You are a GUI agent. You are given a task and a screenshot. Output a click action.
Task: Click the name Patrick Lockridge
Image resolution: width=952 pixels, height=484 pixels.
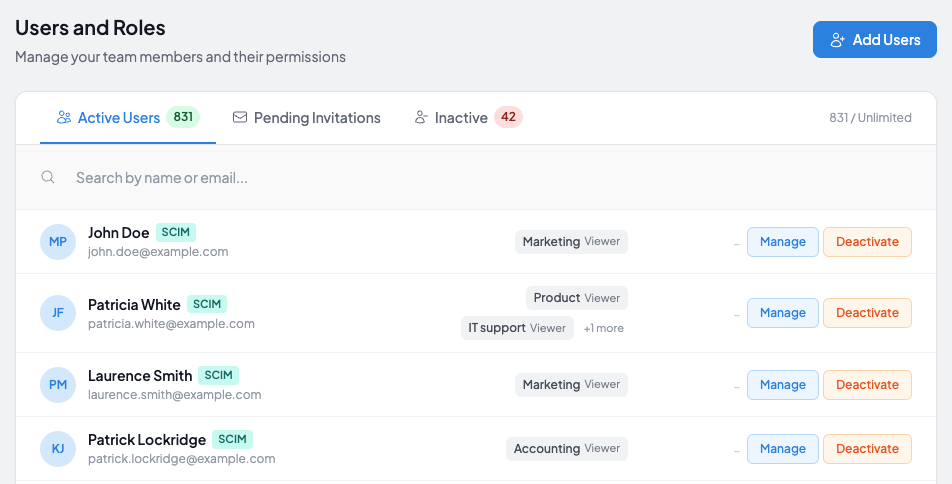(147, 440)
